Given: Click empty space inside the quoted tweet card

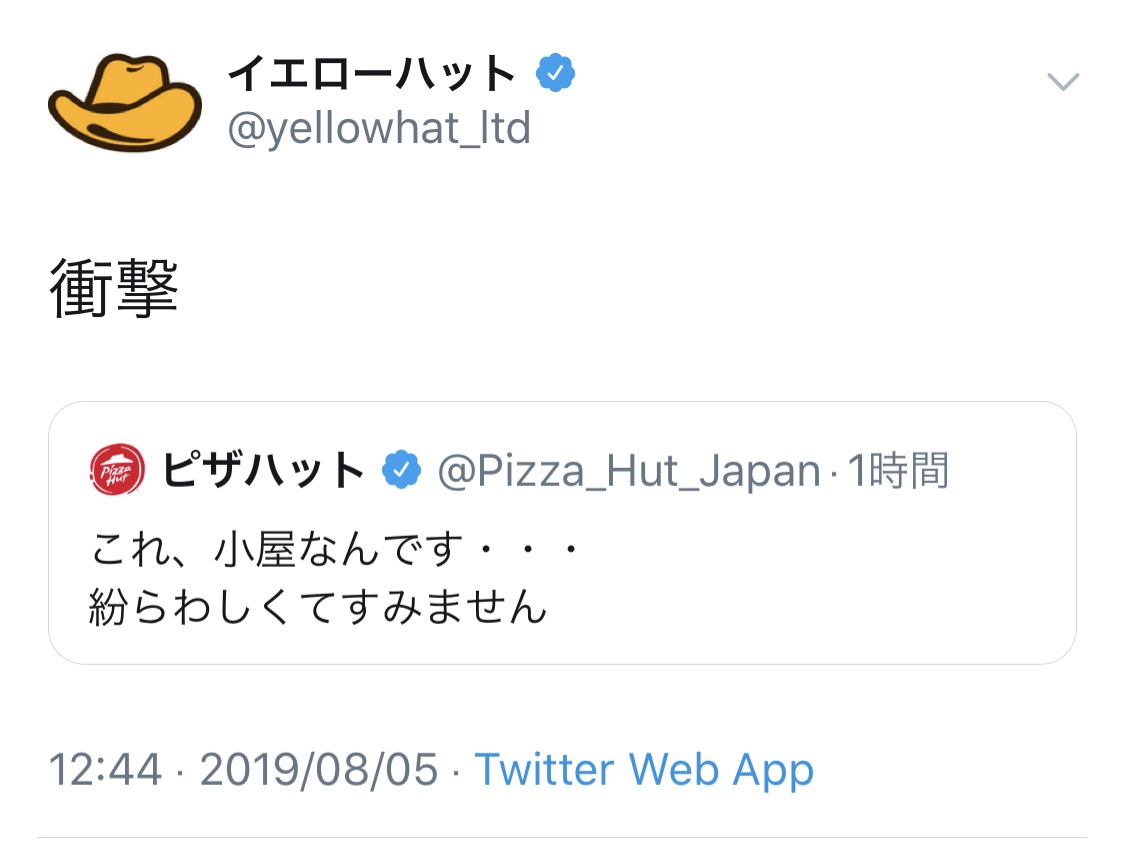Looking at the screenshot, I should (850, 590).
